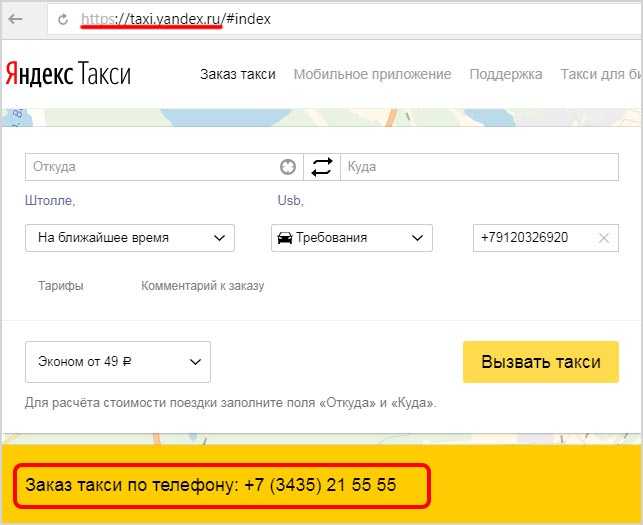Choose the suggested address Usb

[291, 201]
